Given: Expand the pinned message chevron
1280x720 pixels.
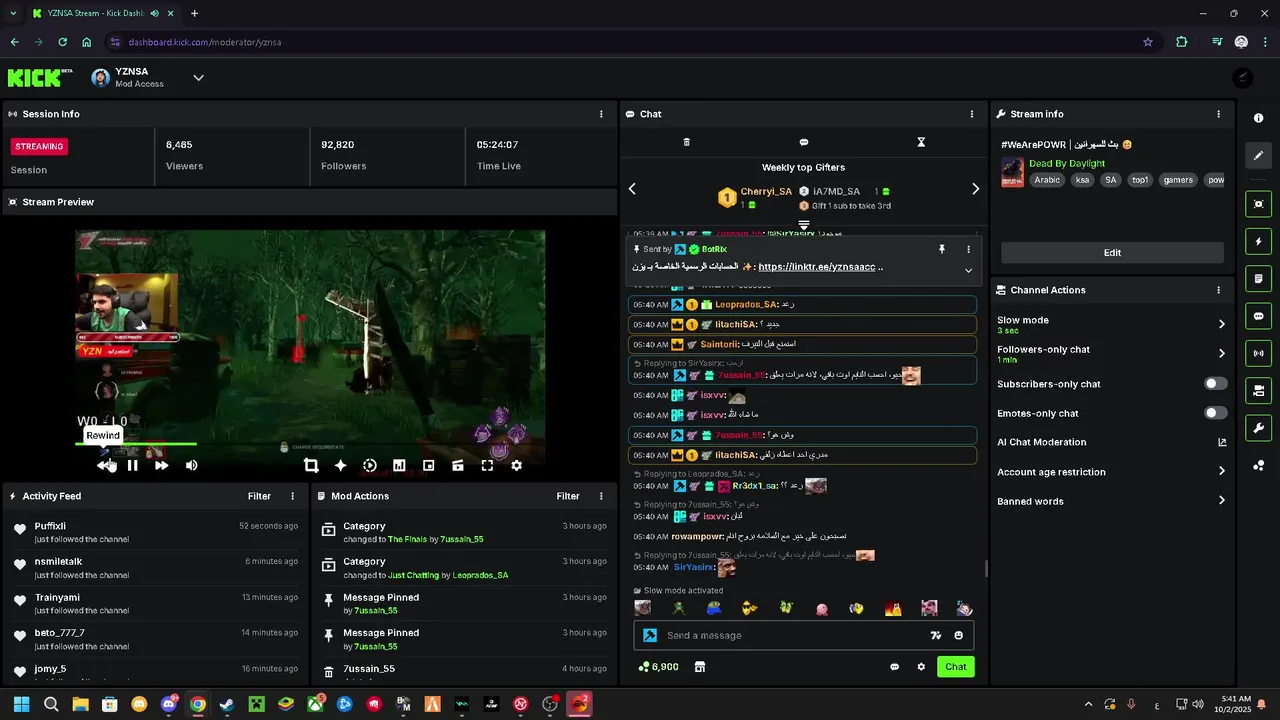Looking at the screenshot, I should pyautogui.click(x=968, y=271).
